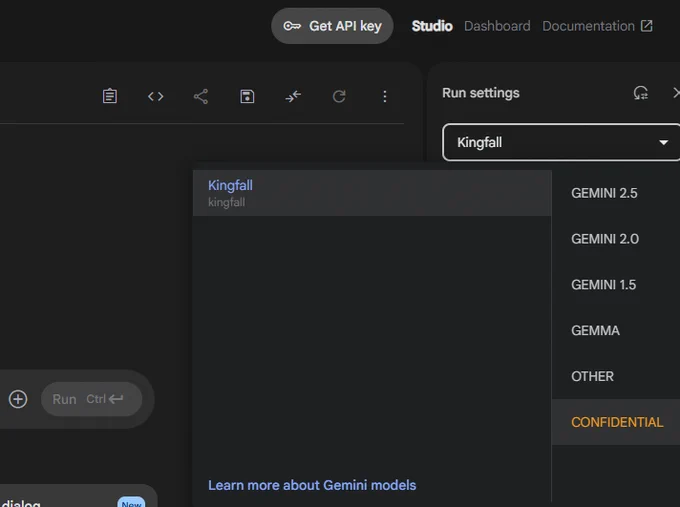
Task: Click the Run button
Action: 92,399
